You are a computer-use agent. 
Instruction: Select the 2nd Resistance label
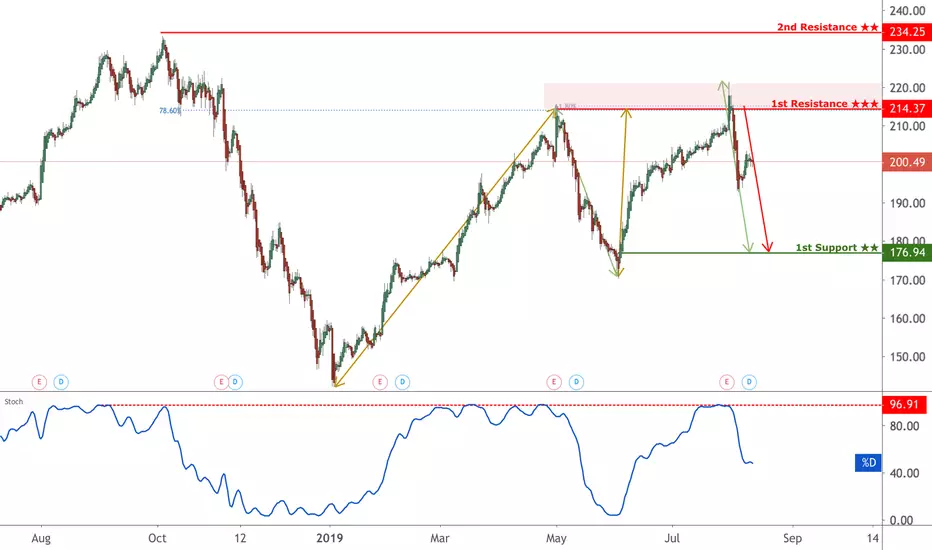pos(827,27)
